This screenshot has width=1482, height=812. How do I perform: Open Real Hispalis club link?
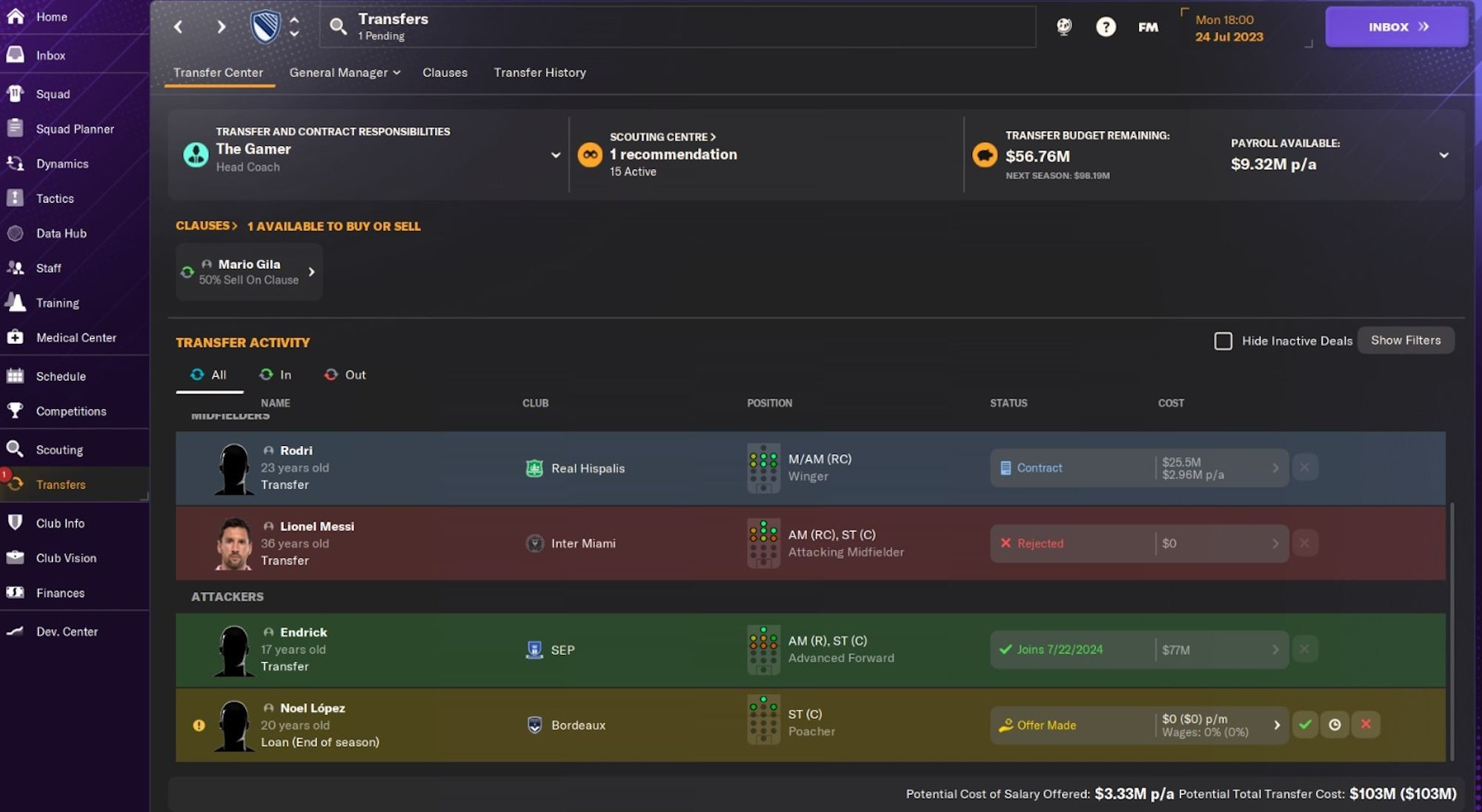[588, 468]
